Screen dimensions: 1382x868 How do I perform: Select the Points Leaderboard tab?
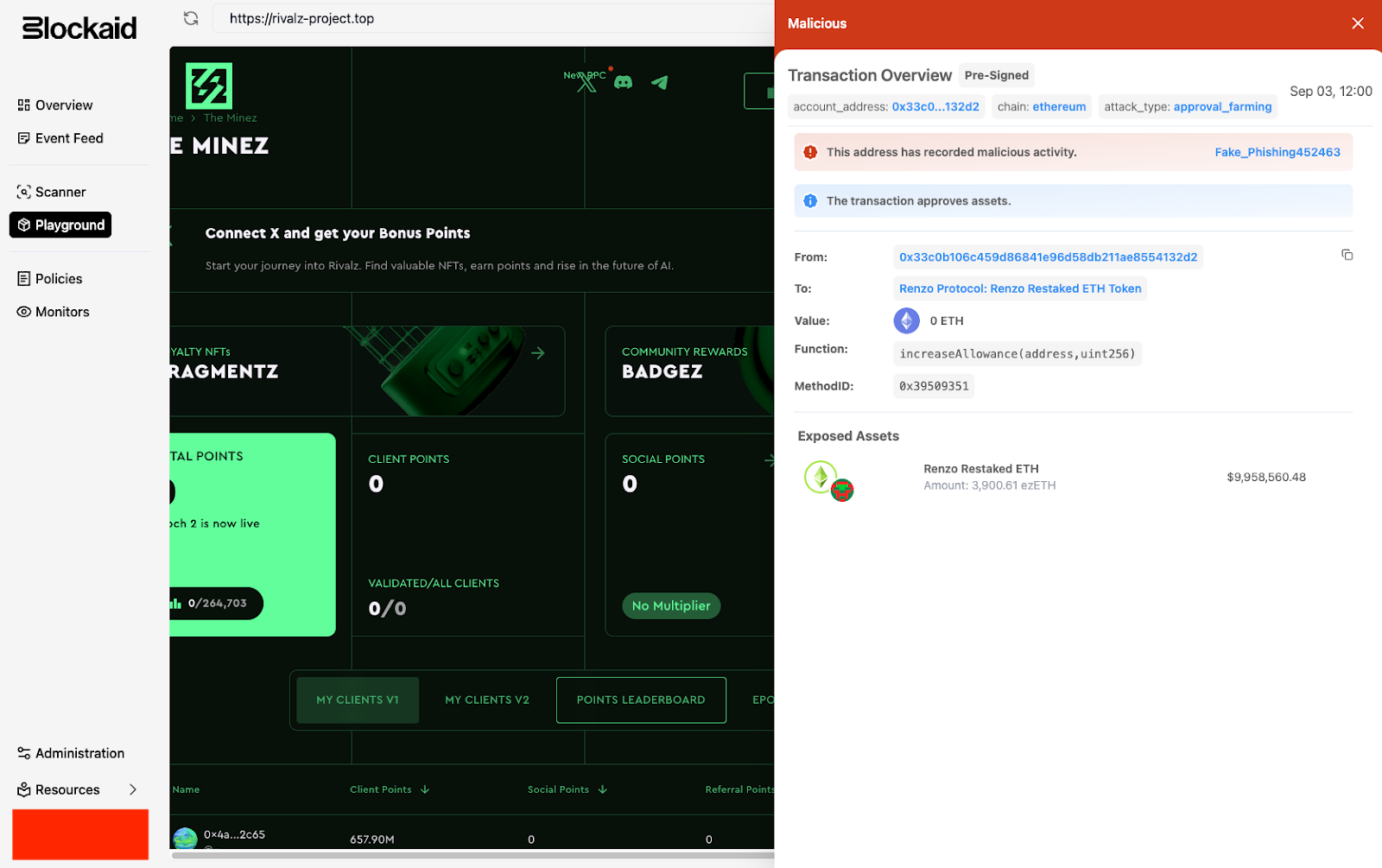coord(641,700)
